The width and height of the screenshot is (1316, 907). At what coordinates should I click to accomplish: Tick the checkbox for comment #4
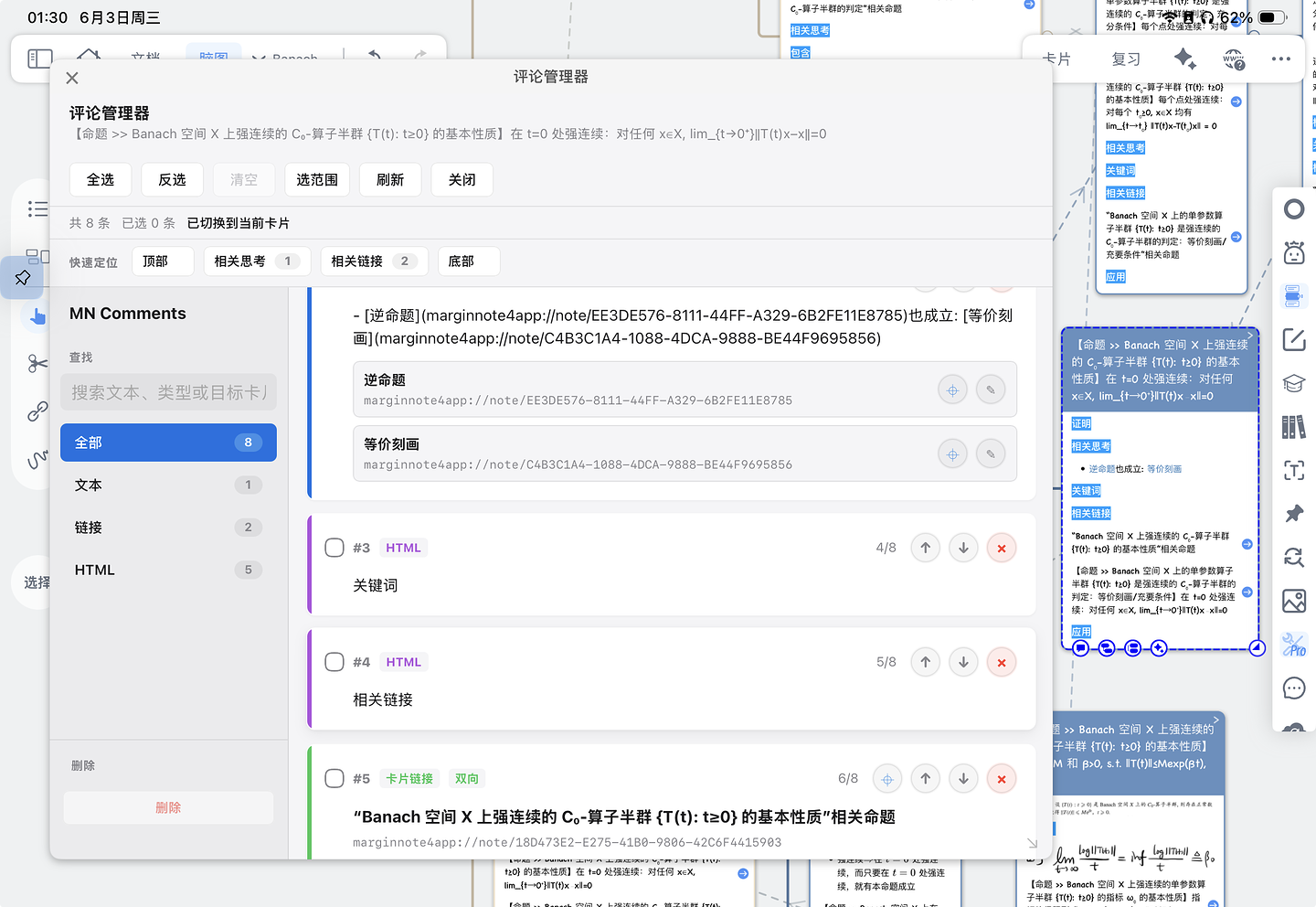(x=334, y=662)
